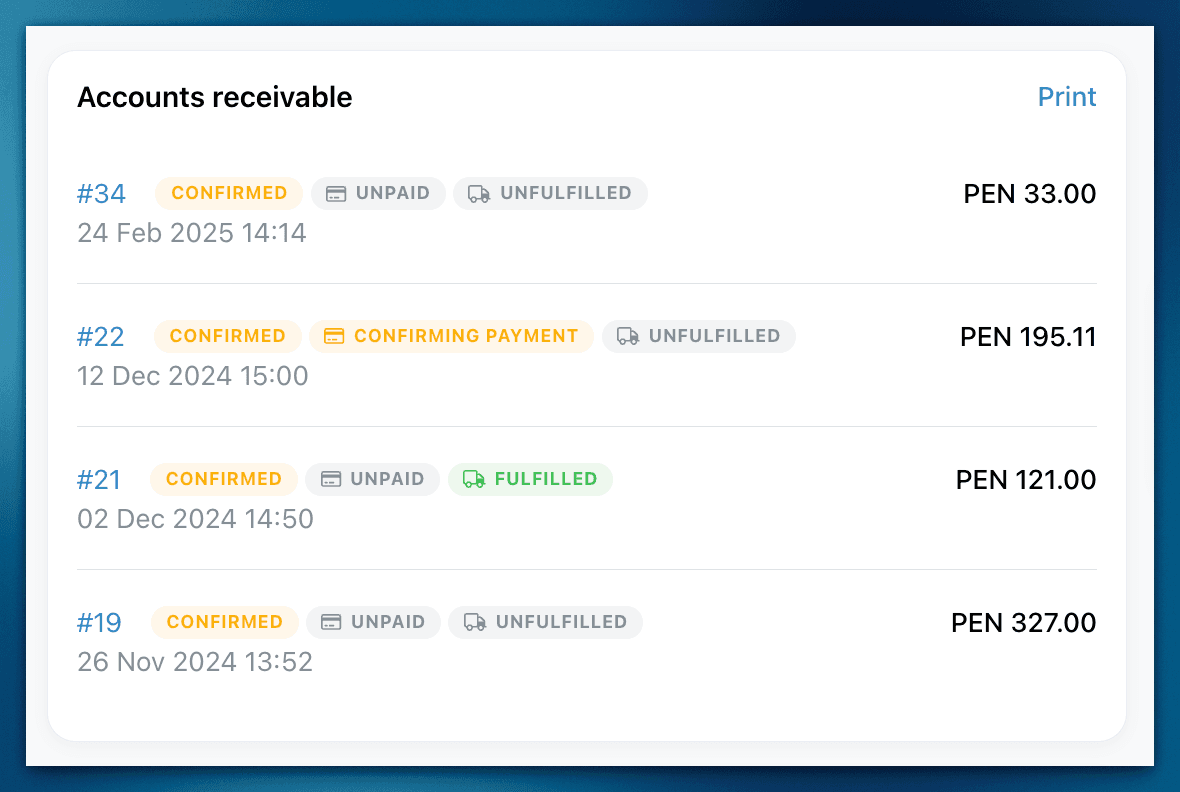Click truck icon on order #19
This screenshot has width=1180, height=792.
474,622
